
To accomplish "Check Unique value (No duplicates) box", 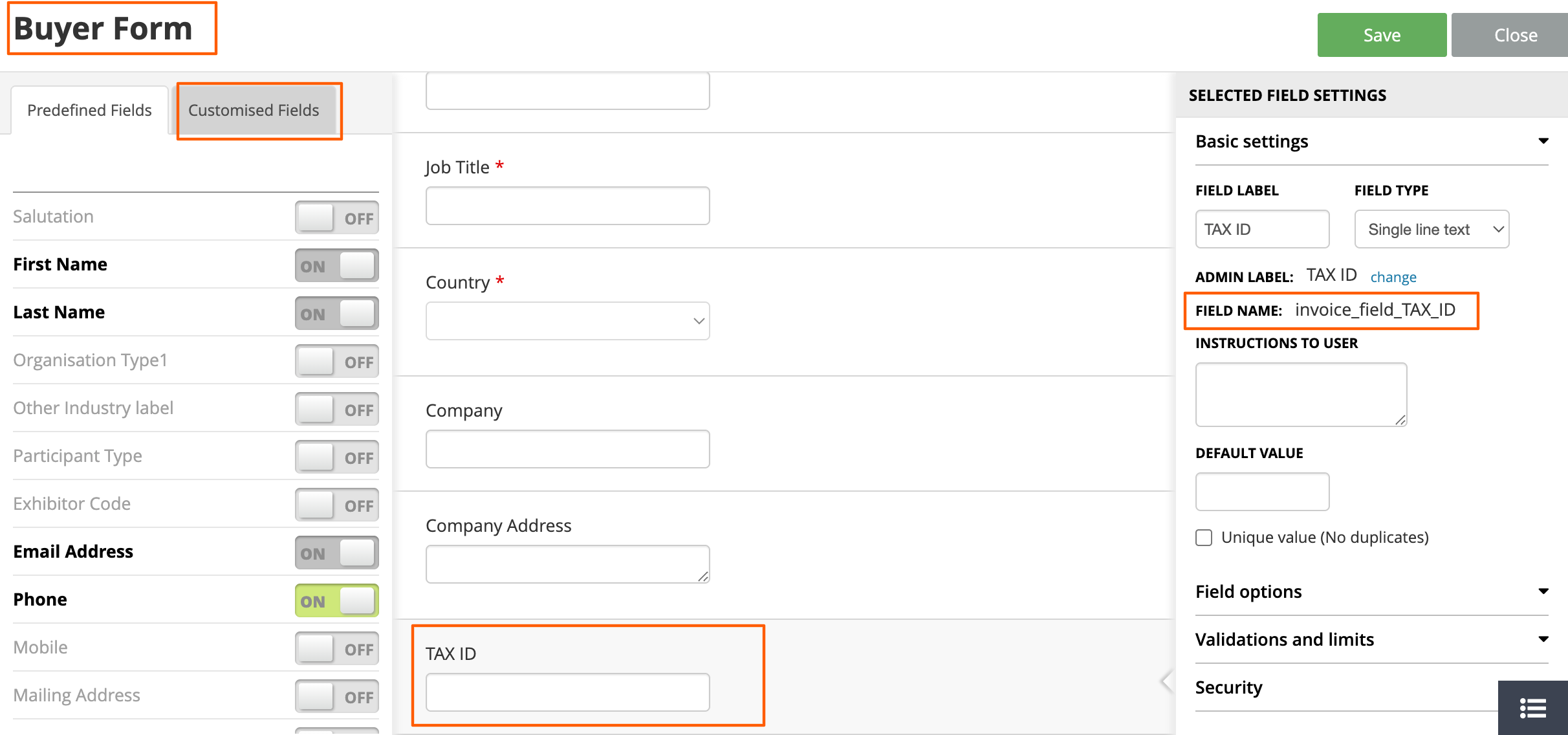I will coord(1204,538).
